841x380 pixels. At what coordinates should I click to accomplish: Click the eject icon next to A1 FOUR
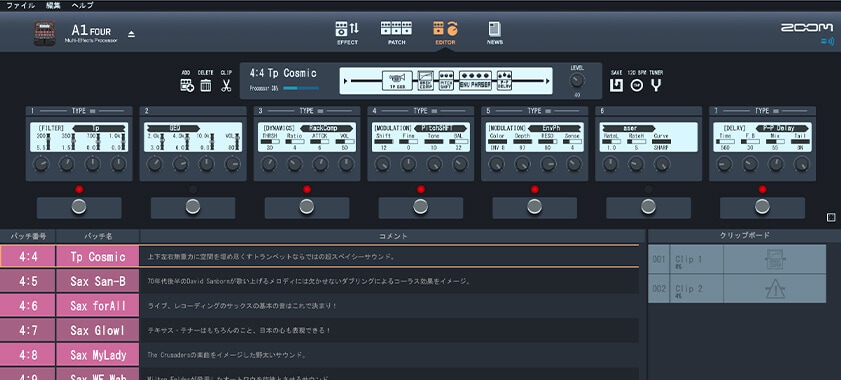[x=131, y=34]
